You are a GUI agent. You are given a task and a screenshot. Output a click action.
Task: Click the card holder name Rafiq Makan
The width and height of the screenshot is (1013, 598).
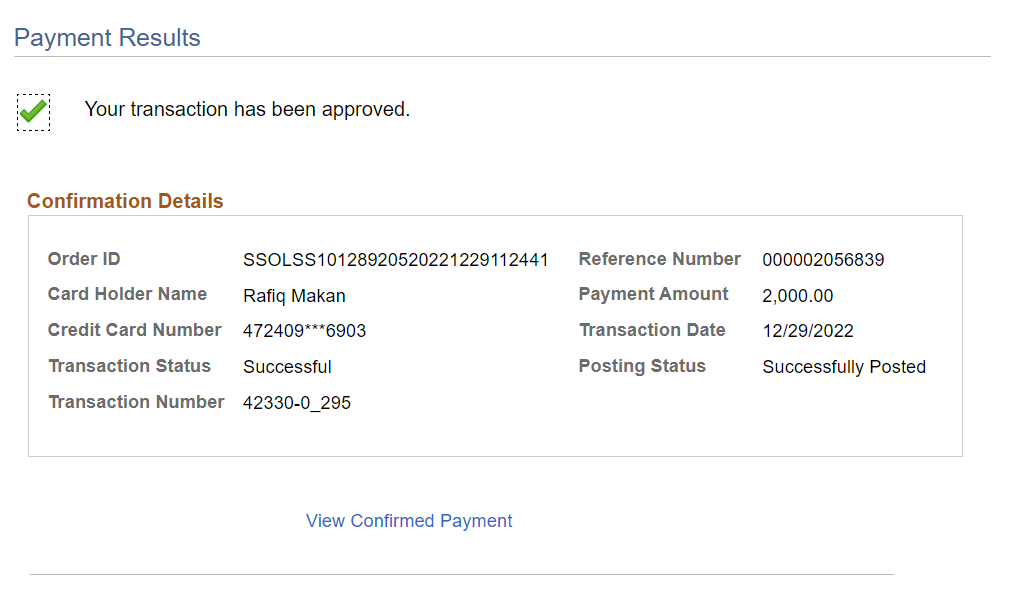tap(294, 296)
